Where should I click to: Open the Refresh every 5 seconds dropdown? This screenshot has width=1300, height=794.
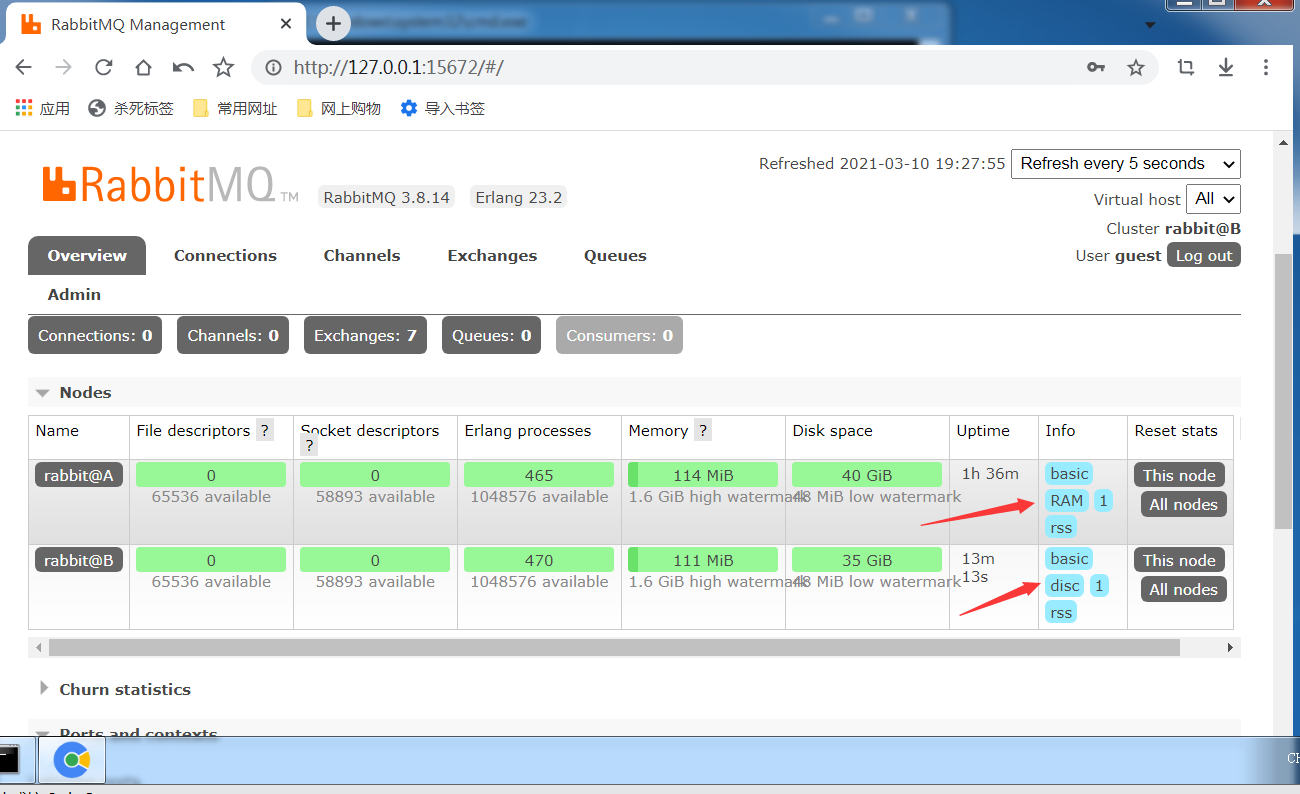pyautogui.click(x=1125, y=164)
